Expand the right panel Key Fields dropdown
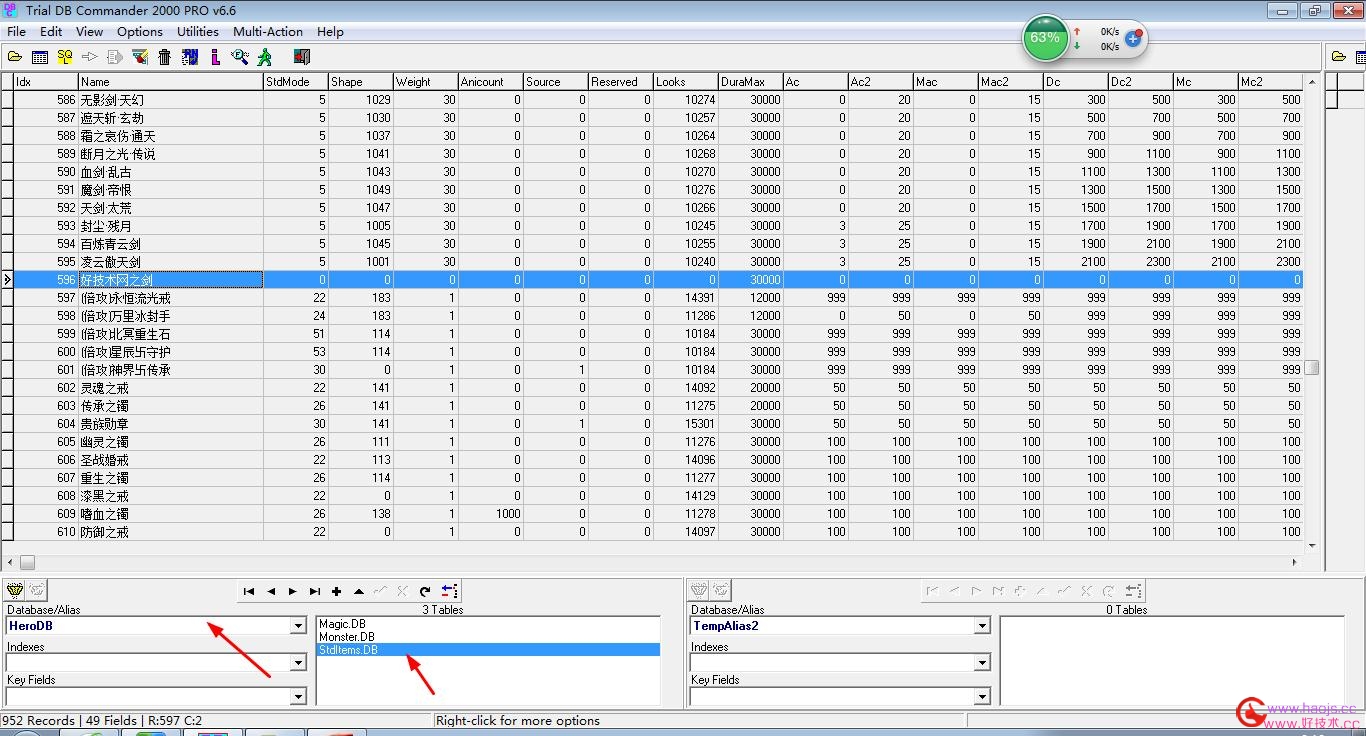Viewport: 1366px width, 736px height. (x=982, y=696)
